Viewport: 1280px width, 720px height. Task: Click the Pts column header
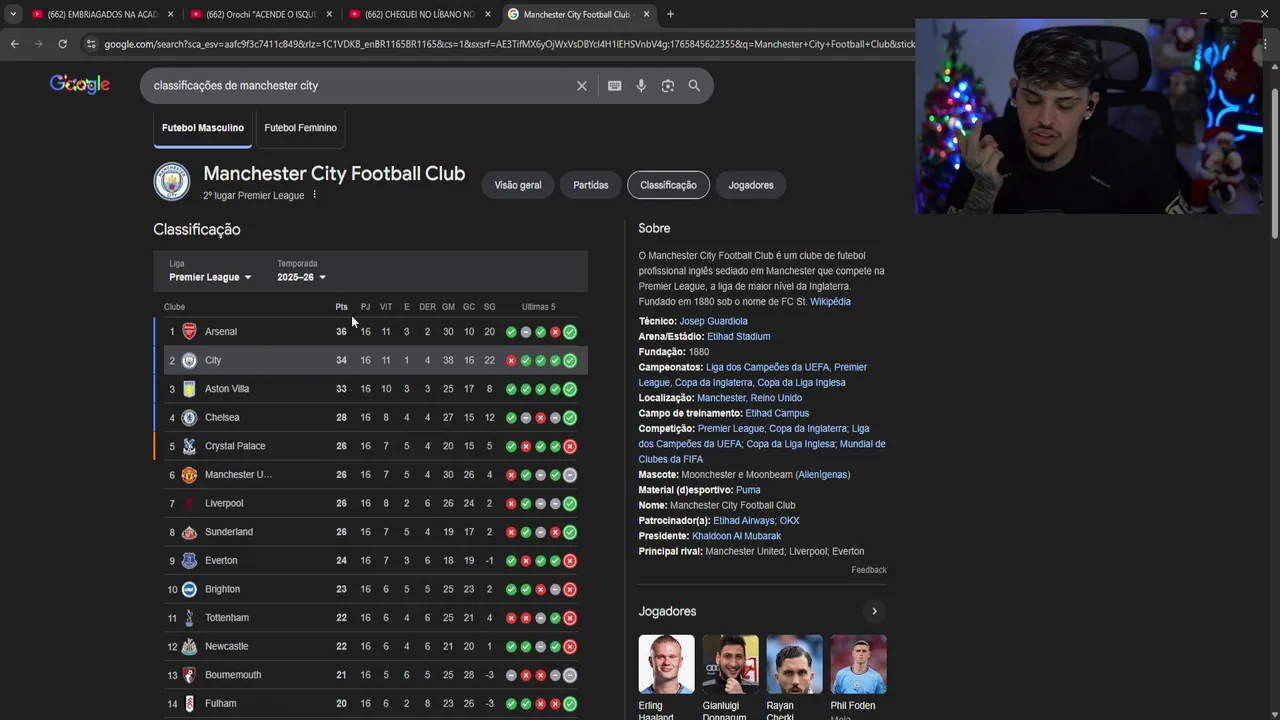(x=341, y=307)
